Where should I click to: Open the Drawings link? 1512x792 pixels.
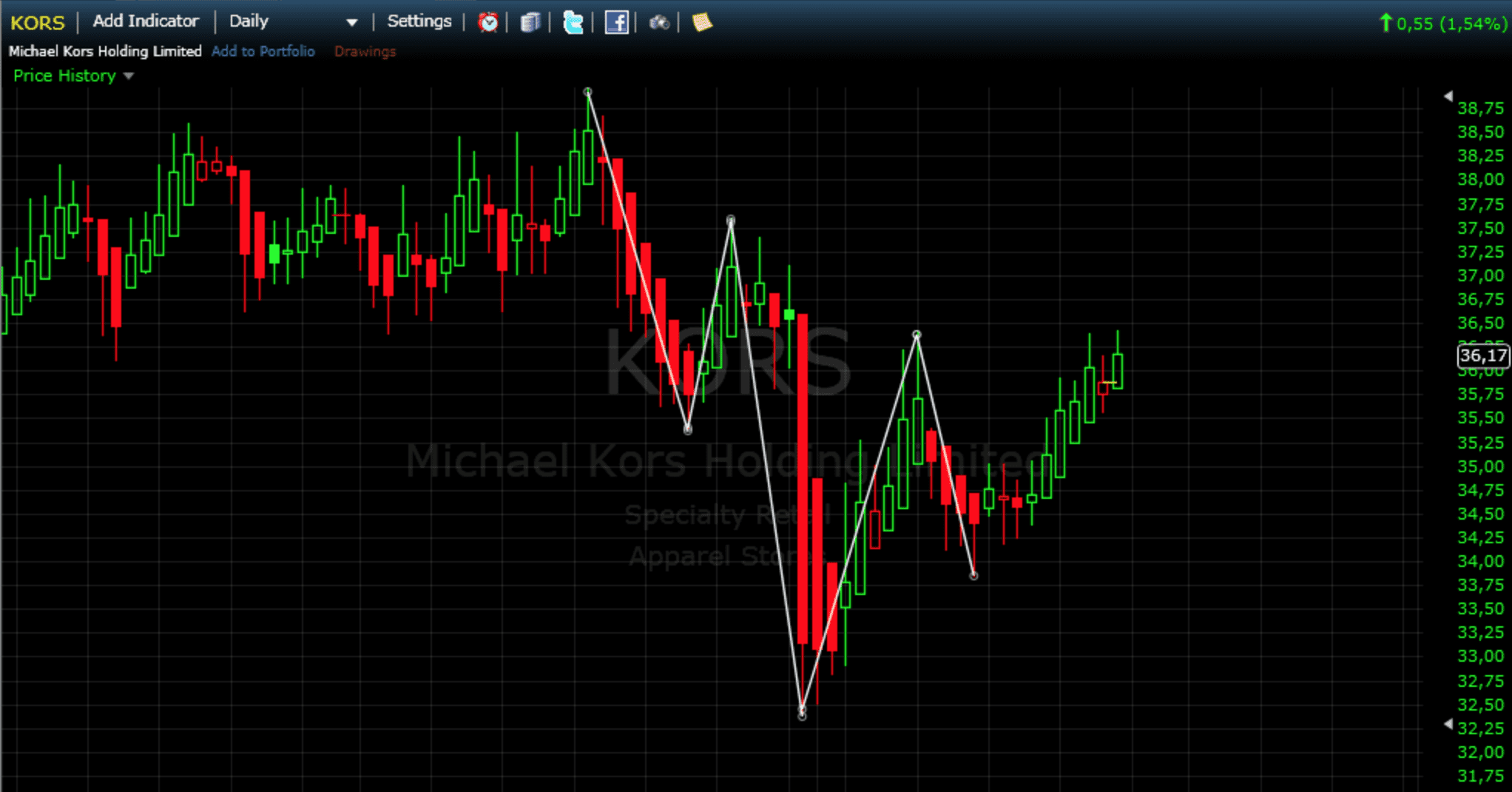(365, 52)
